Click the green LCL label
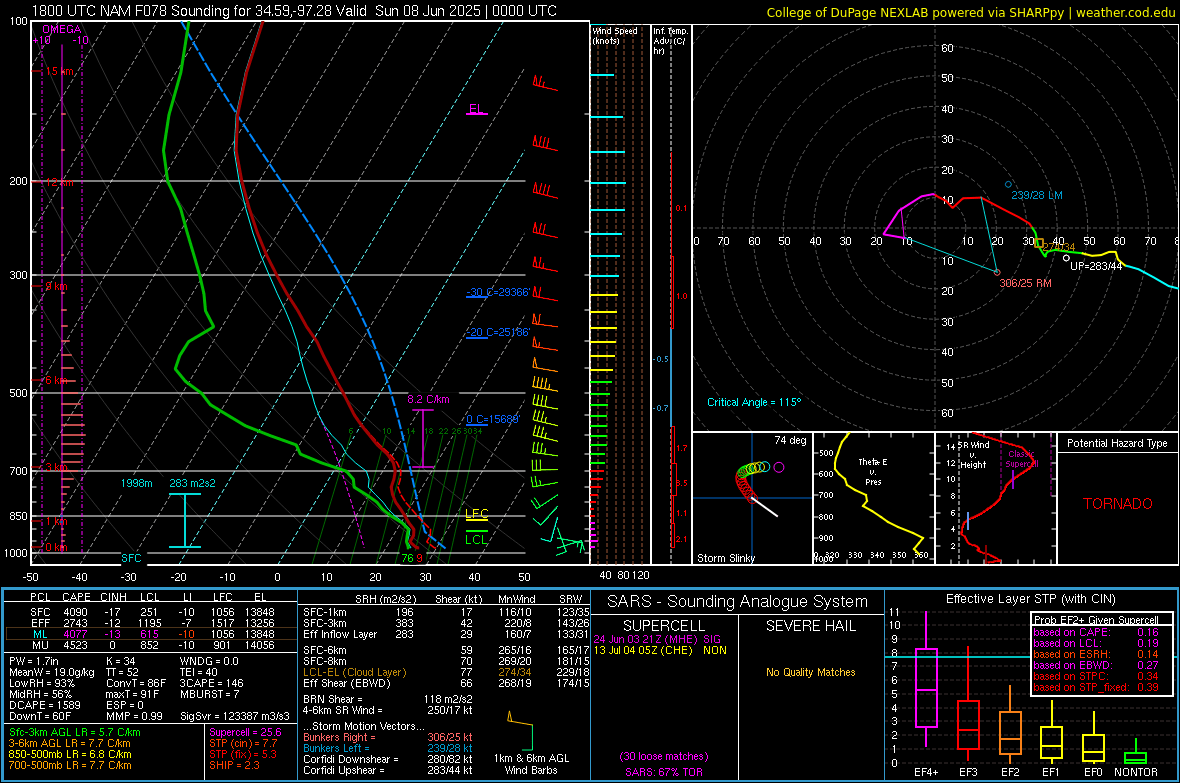This screenshot has height=783, width=1180. [x=476, y=539]
